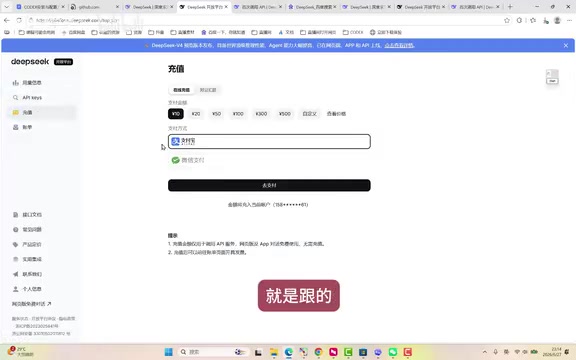Click the taskbar search box
This screenshot has width=576, height=360.
tap(213, 352)
